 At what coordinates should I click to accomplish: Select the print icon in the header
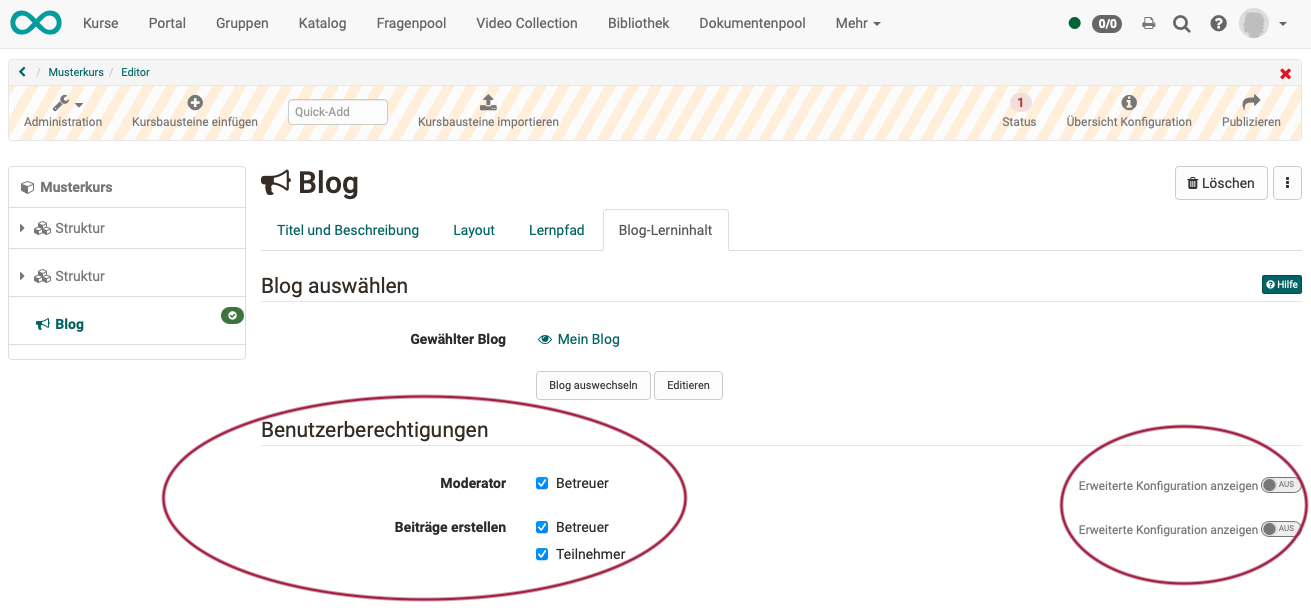1148,22
